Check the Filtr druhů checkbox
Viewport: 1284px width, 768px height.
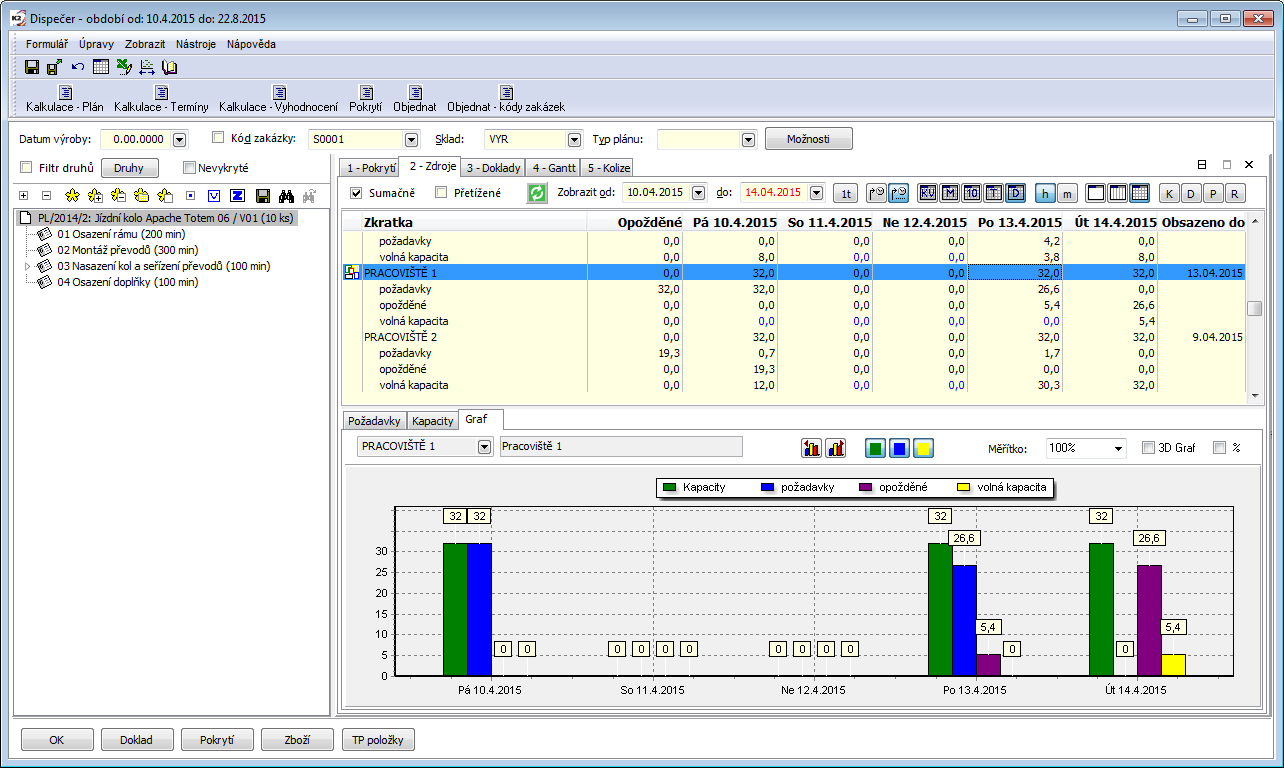click(27, 168)
